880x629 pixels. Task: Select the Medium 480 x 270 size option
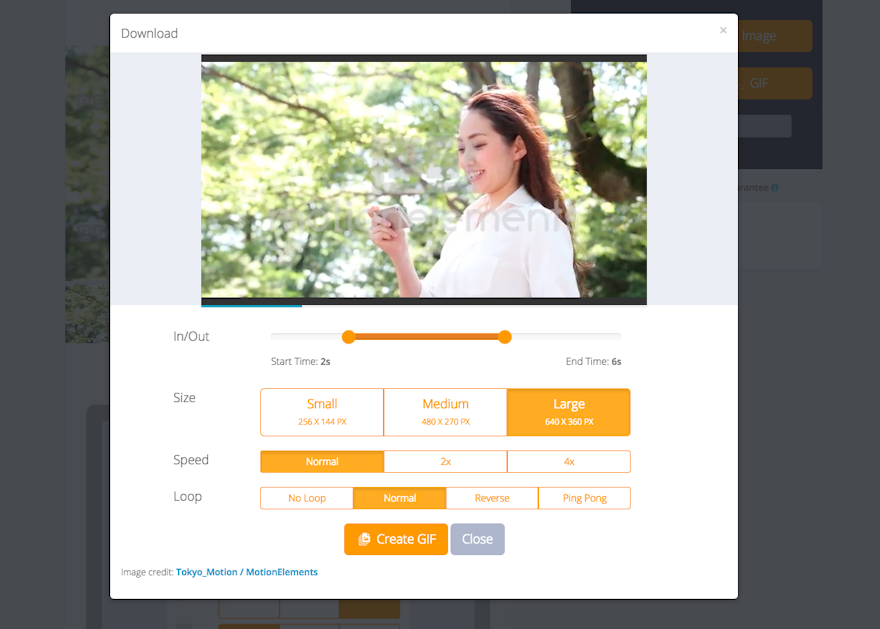tap(445, 412)
